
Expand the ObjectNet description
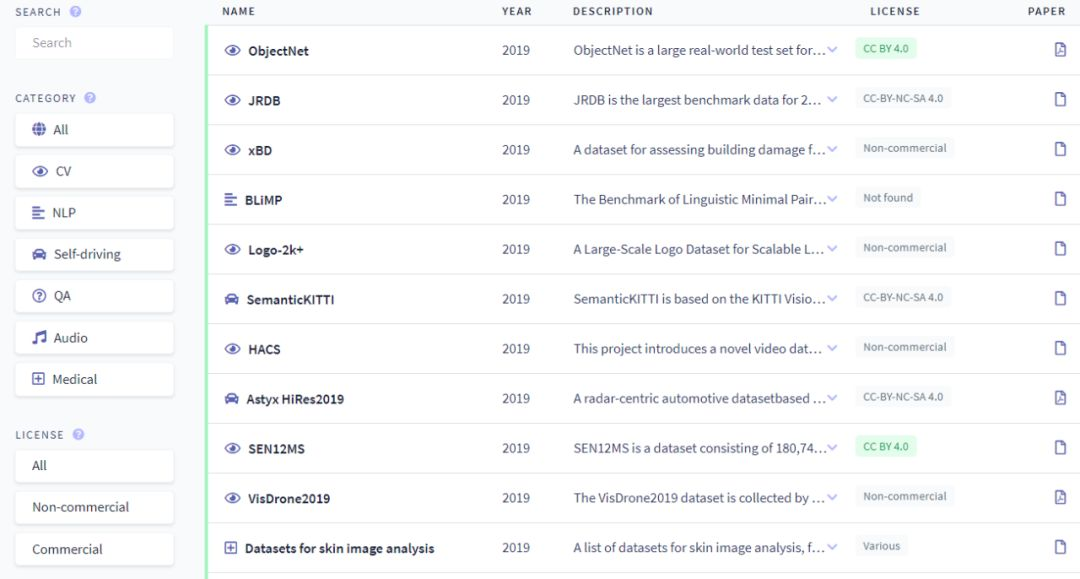(x=832, y=50)
